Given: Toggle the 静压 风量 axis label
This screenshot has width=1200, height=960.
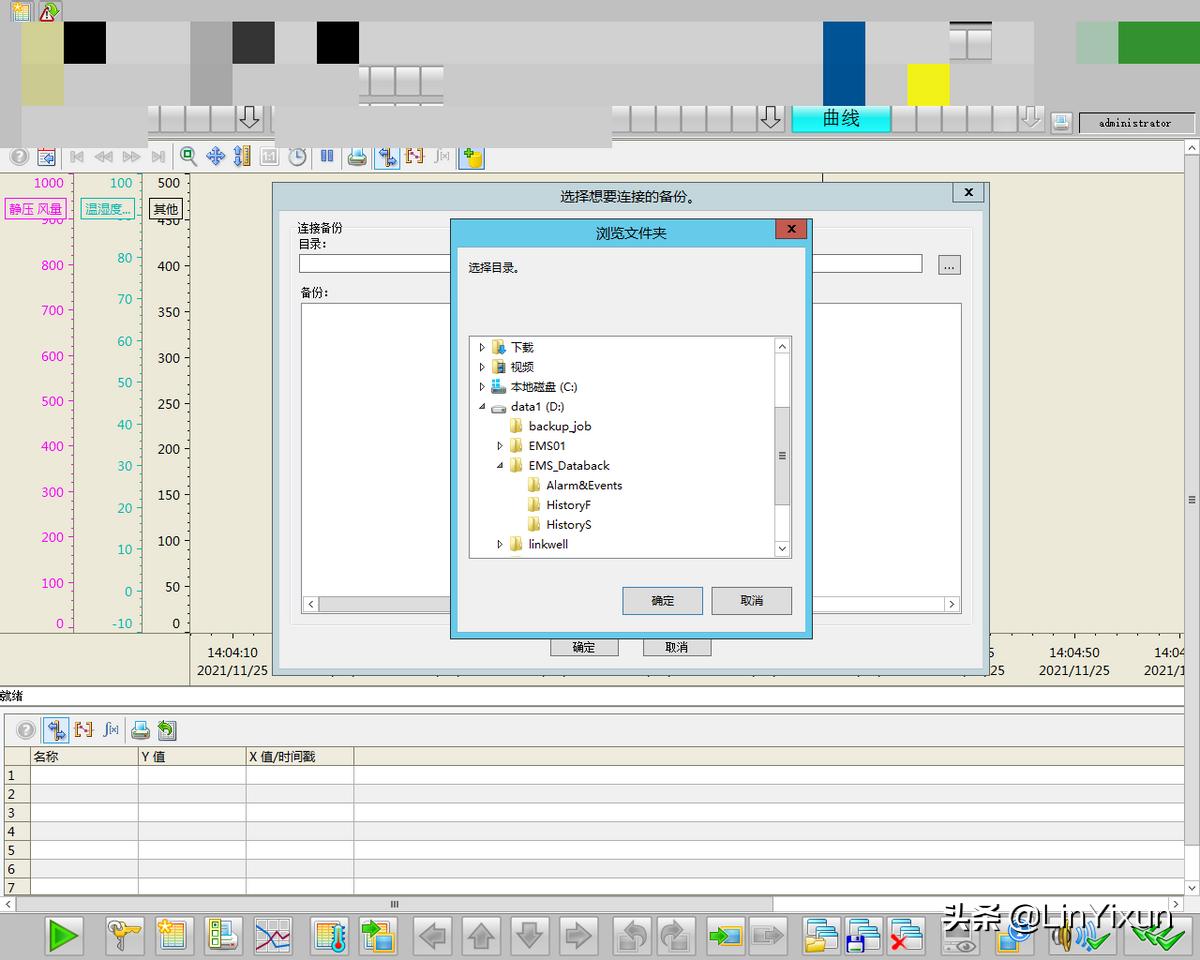Looking at the screenshot, I should point(35,209).
